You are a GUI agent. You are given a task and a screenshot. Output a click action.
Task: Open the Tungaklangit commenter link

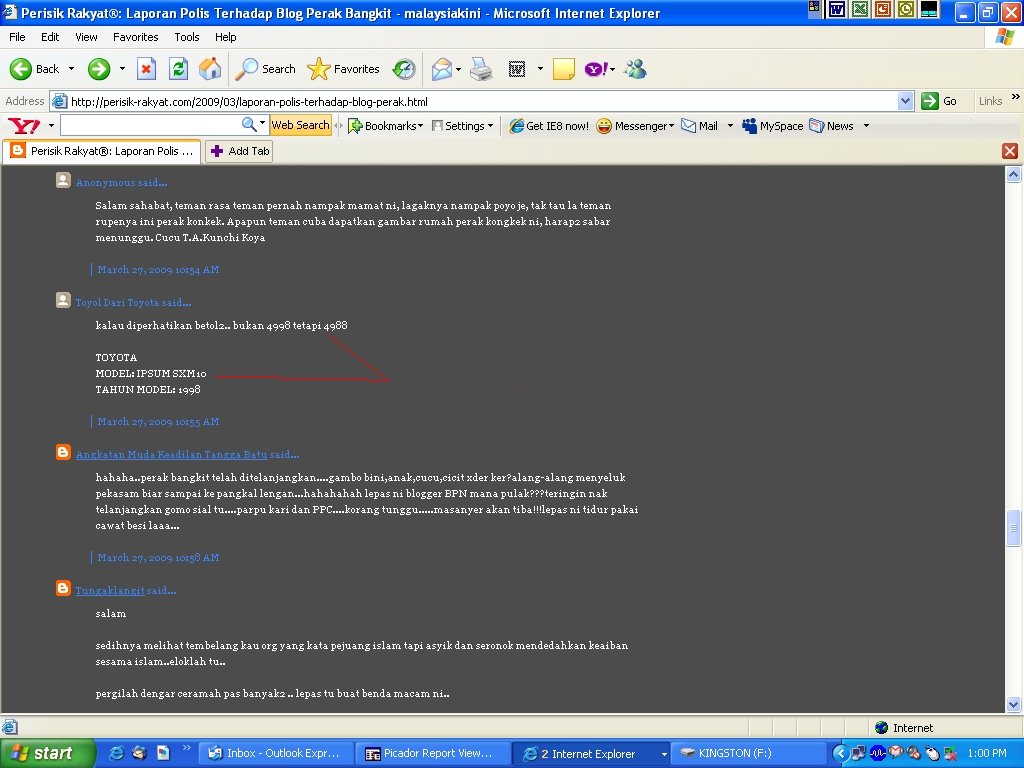(x=110, y=590)
